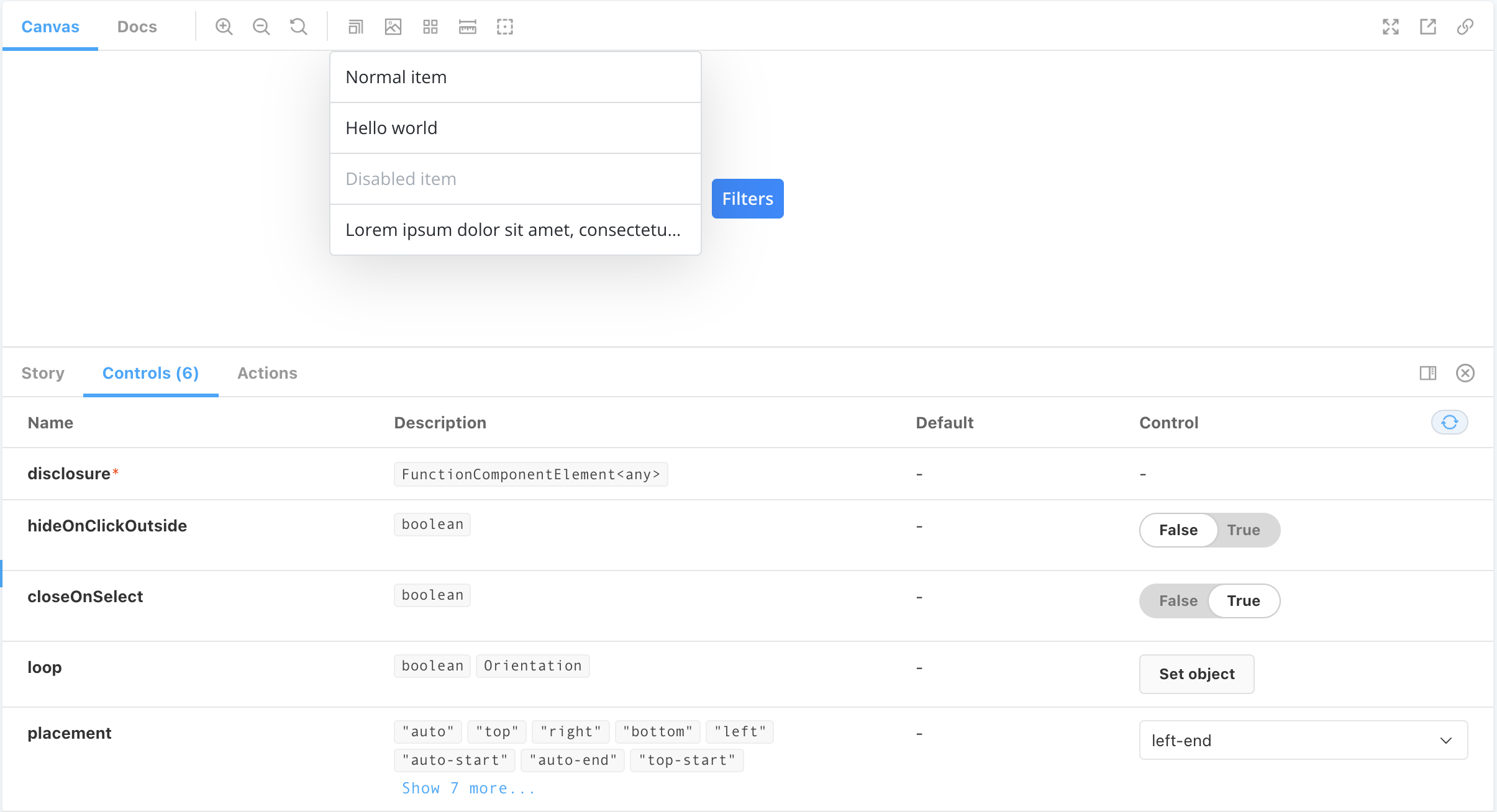Click the Filters button
The image size is (1497, 812).
coord(747,198)
